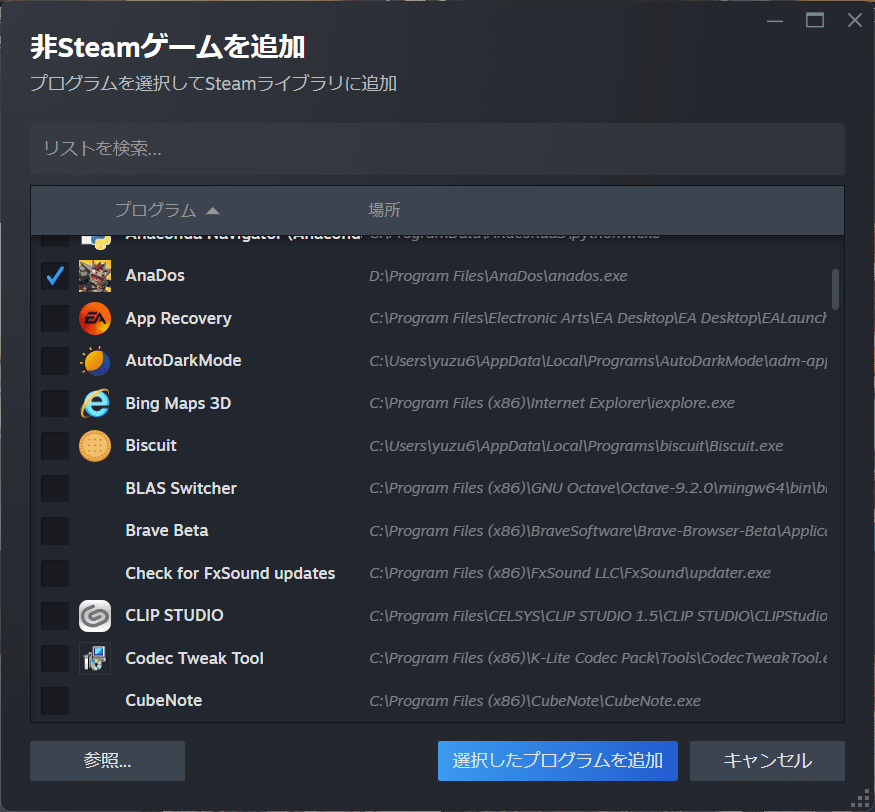The image size is (875, 812).
Task: Check the Brave Beta checkbox
Action: [x=55, y=531]
